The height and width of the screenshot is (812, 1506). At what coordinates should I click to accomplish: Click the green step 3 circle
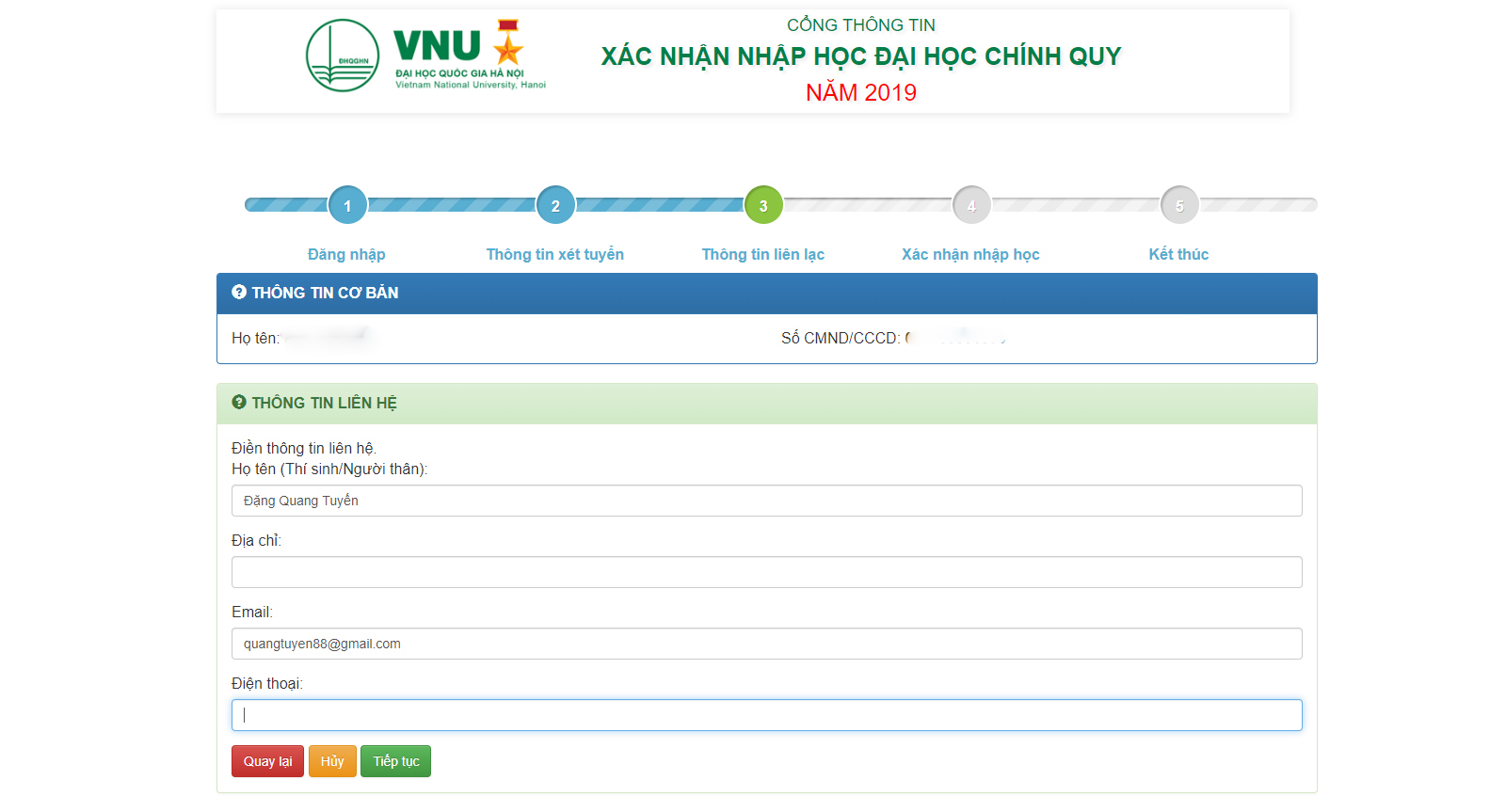pyautogui.click(x=763, y=205)
